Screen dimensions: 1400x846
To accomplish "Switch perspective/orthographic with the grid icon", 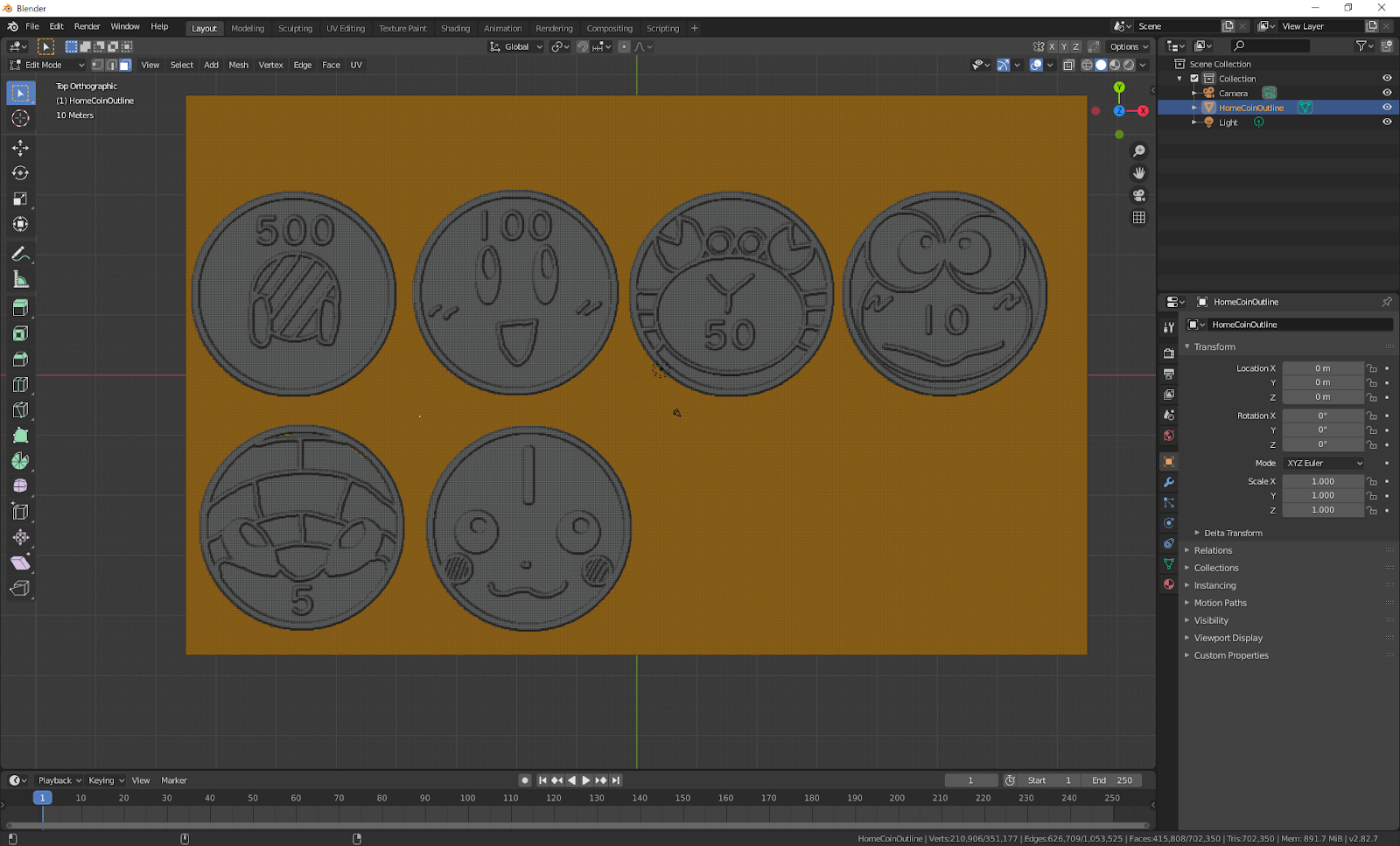I will (x=1138, y=217).
